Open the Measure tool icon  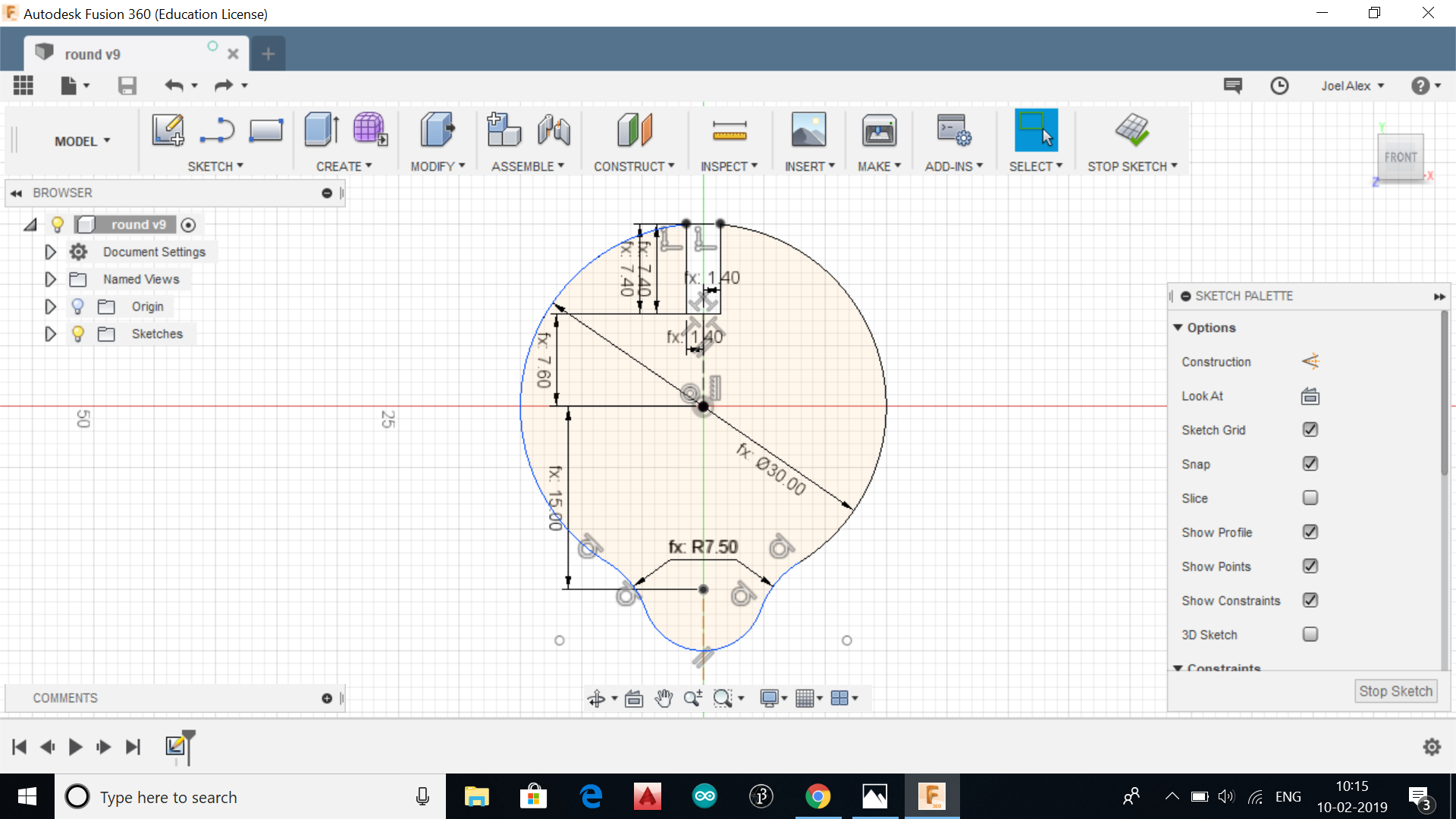730,130
